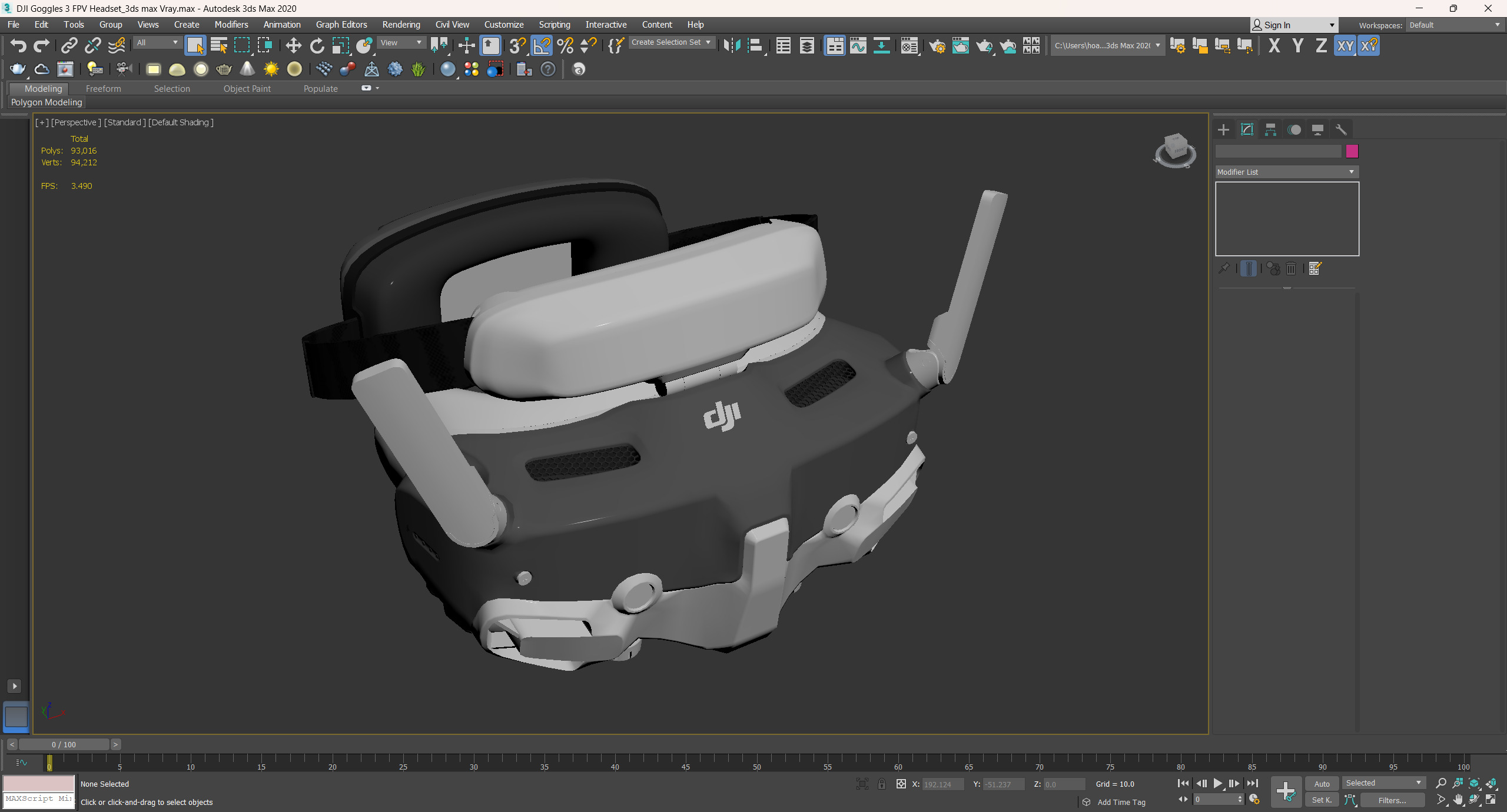Click the Undo arrow icon
1507x812 pixels.
click(18, 45)
